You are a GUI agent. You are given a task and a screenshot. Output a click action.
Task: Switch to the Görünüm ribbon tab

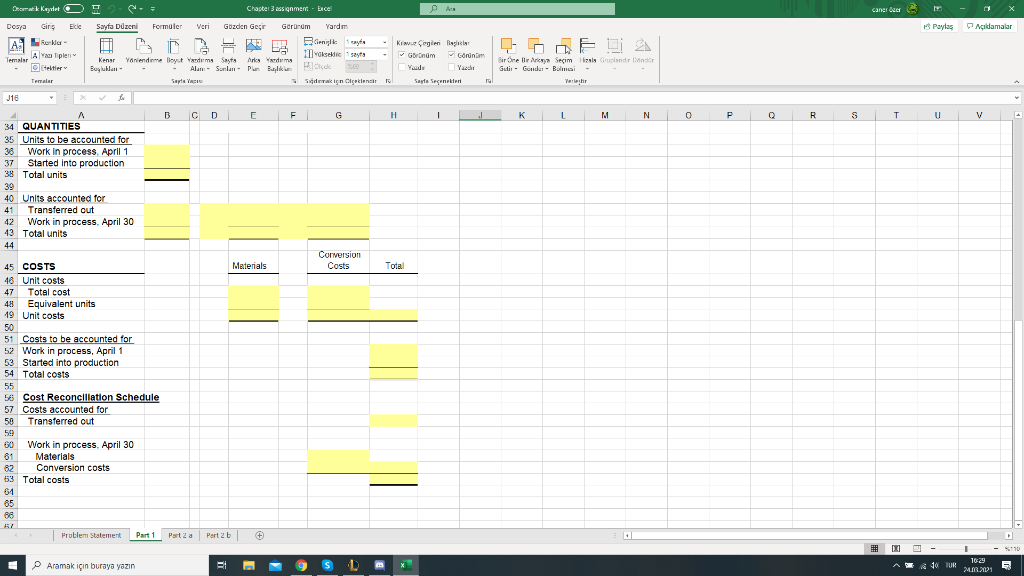296,27
